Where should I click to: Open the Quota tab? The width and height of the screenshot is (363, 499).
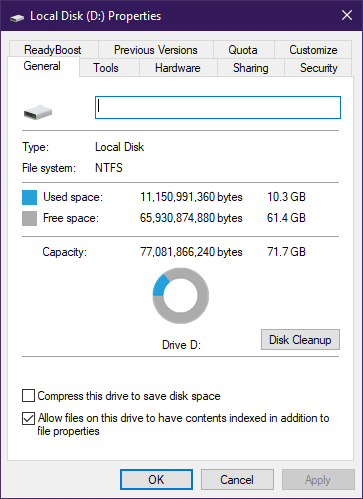243,50
